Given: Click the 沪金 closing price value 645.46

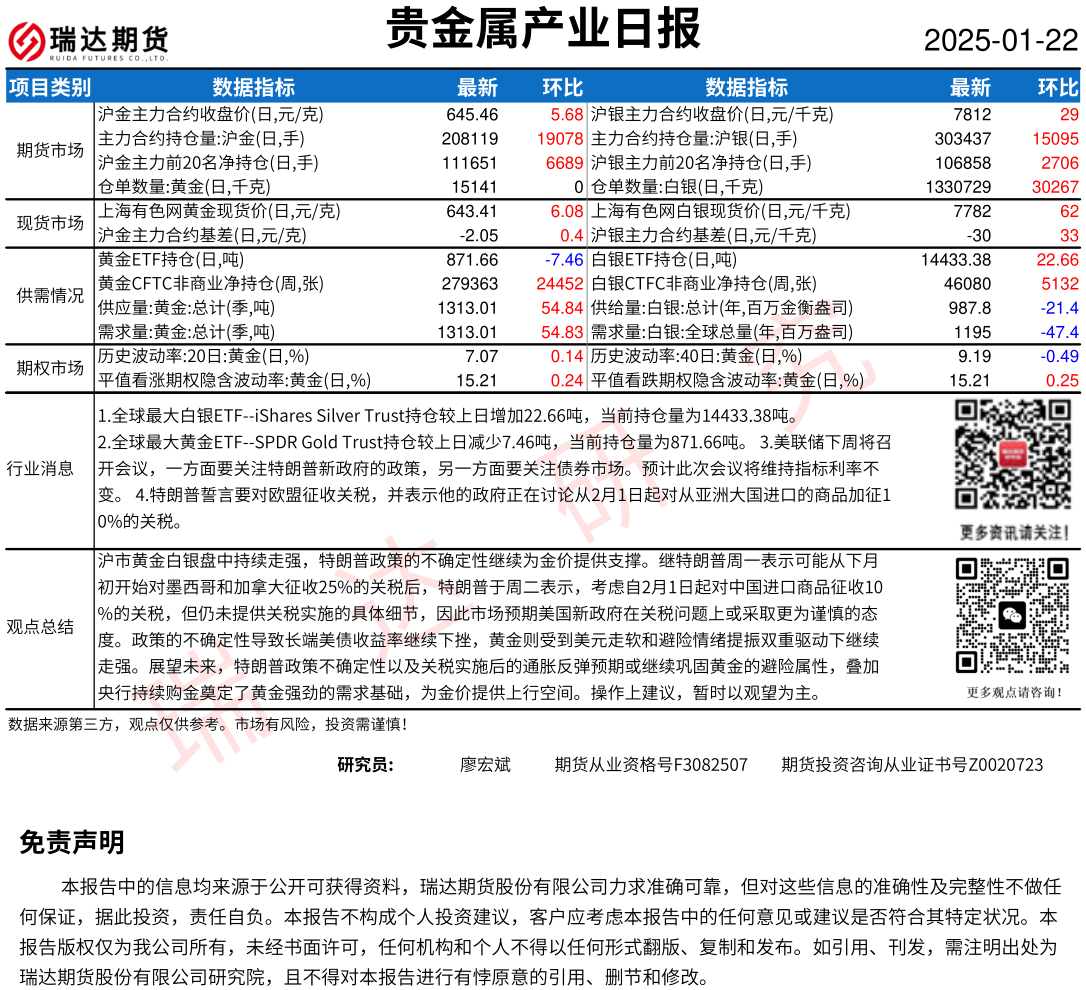Looking at the screenshot, I should tap(472, 115).
